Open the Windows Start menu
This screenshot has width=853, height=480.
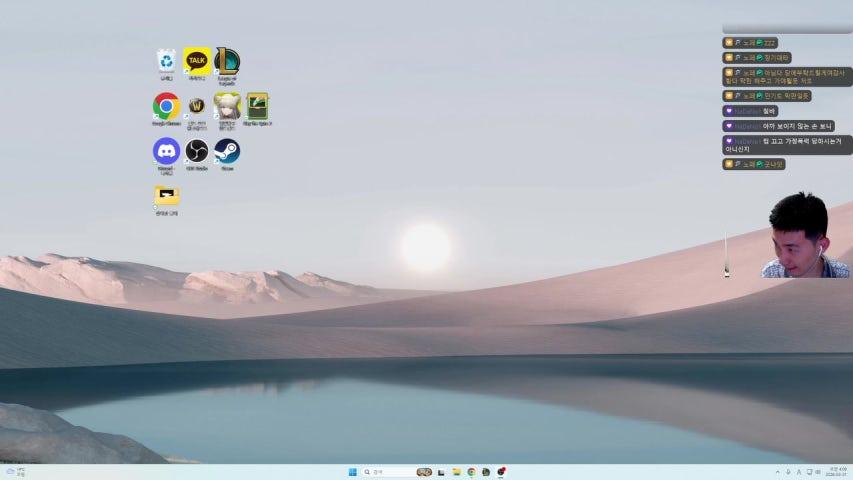[x=352, y=472]
